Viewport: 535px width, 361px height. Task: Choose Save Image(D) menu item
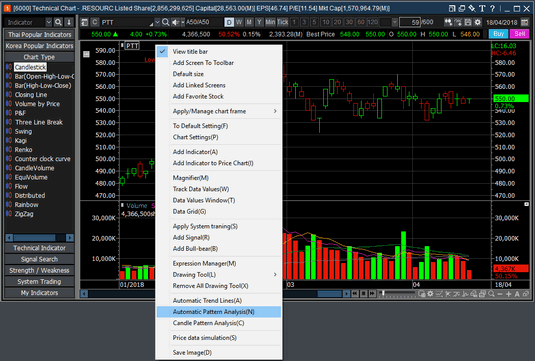click(219, 352)
